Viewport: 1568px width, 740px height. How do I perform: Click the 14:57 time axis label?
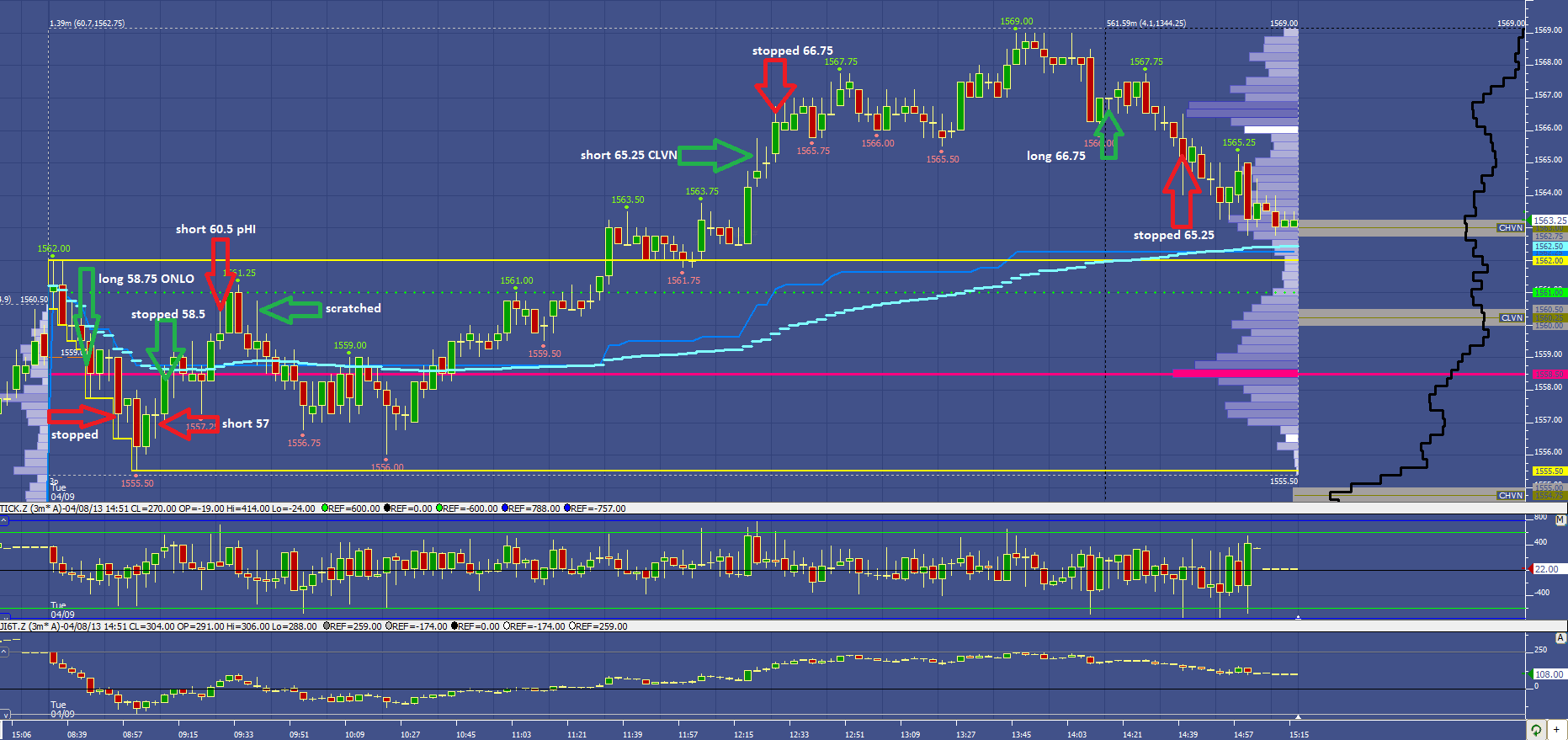coord(1244,735)
